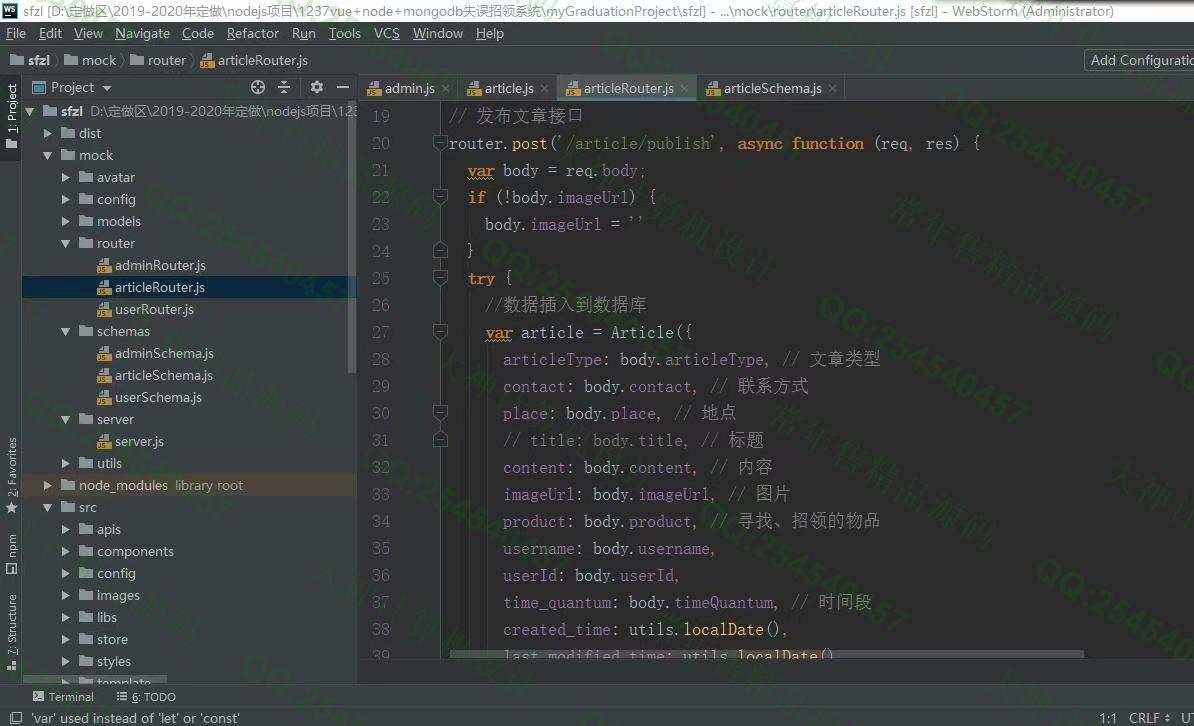Image resolution: width=1194 pixels, height=726 pixels.
Task: Toggle the 7: Structure side tool window
Action: click(x=11, y=632)
